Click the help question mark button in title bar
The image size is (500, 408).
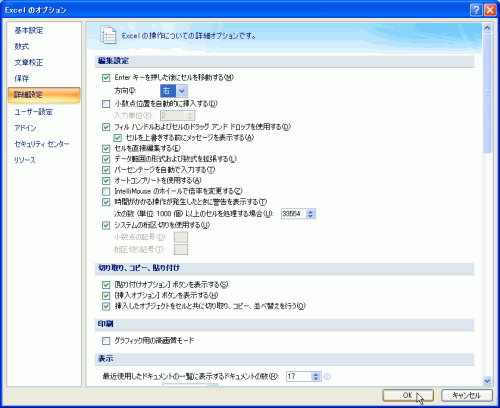point(476,10)
